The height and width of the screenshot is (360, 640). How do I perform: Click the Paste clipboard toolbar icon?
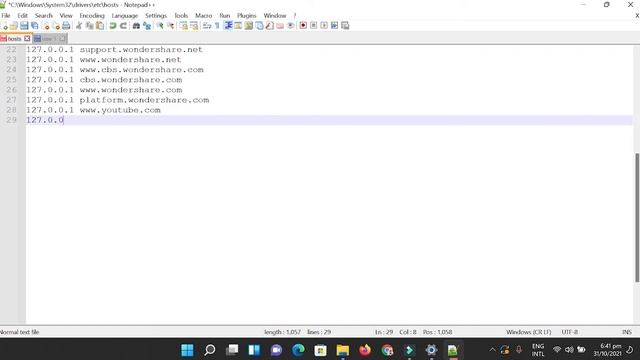click(x=100, y=26)
